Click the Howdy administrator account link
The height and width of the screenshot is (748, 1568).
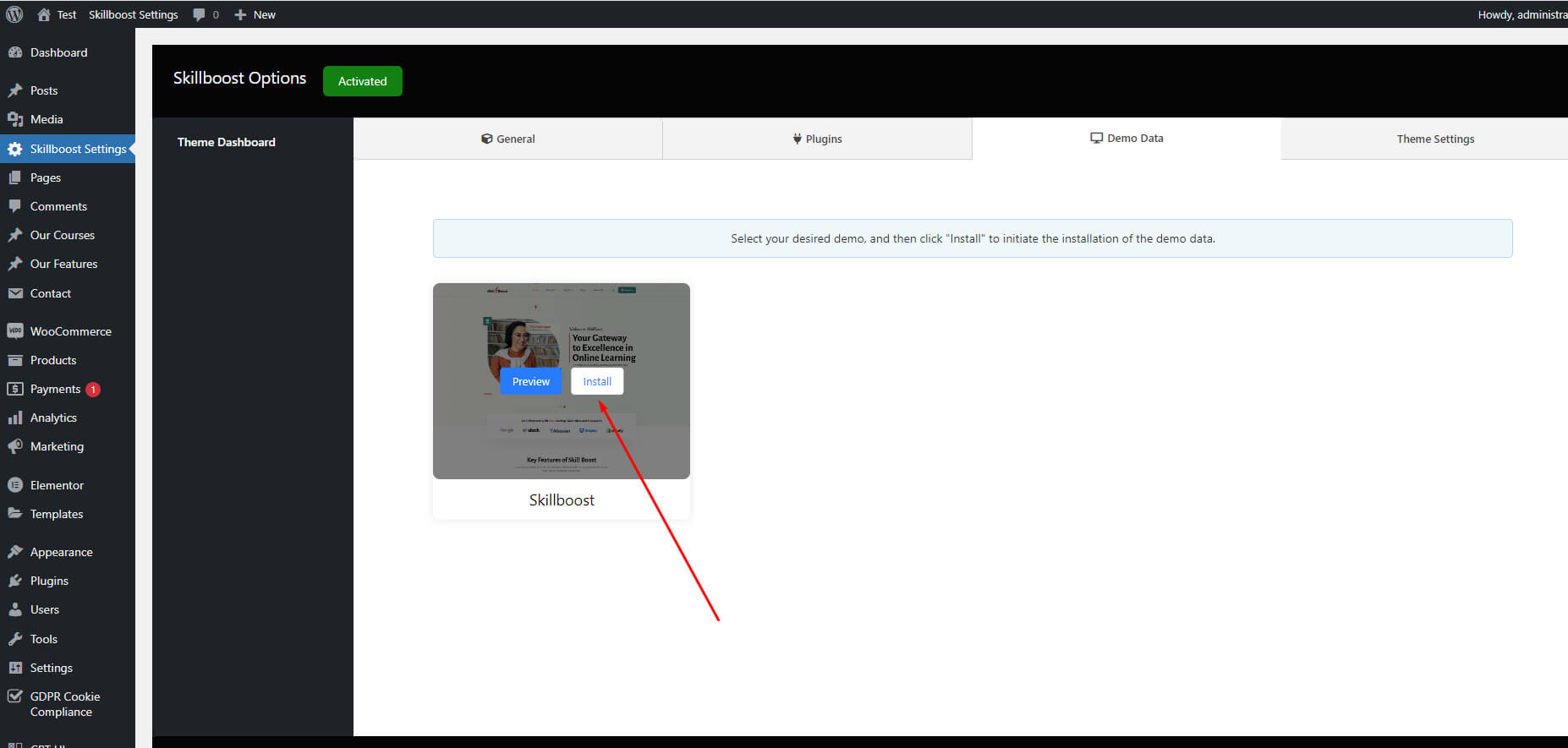point(1522,14)
